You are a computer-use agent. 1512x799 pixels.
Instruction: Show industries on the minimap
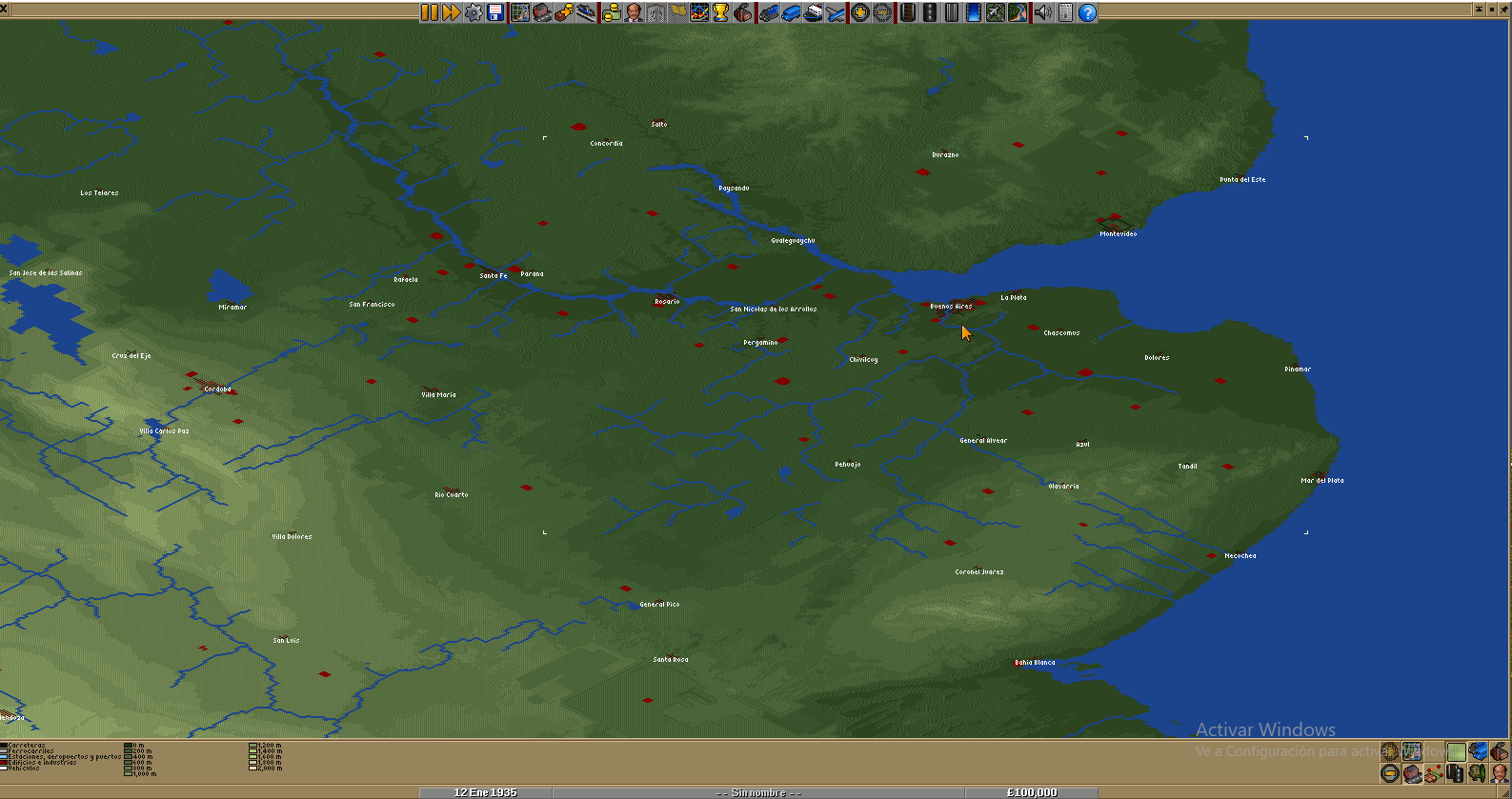coord(1500,751)
